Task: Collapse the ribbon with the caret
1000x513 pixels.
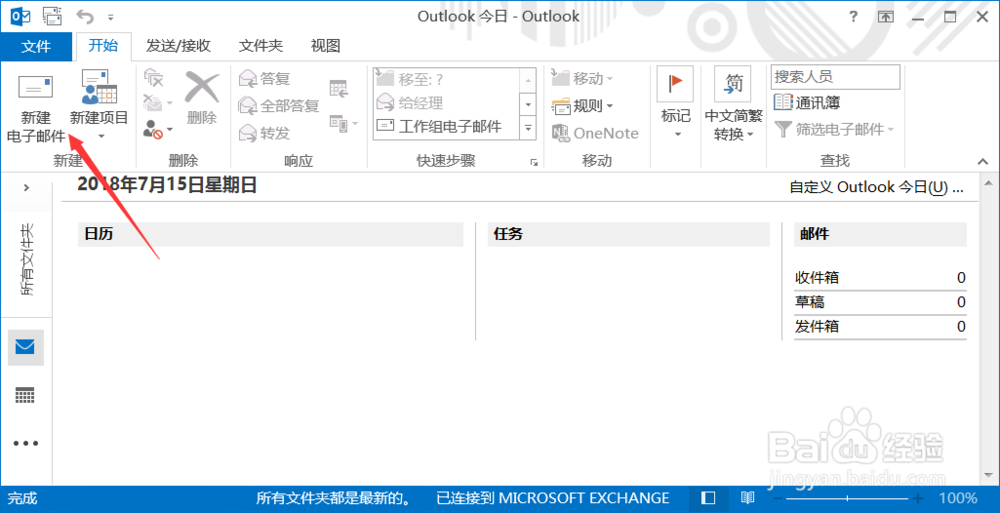Action: point(983,162)
